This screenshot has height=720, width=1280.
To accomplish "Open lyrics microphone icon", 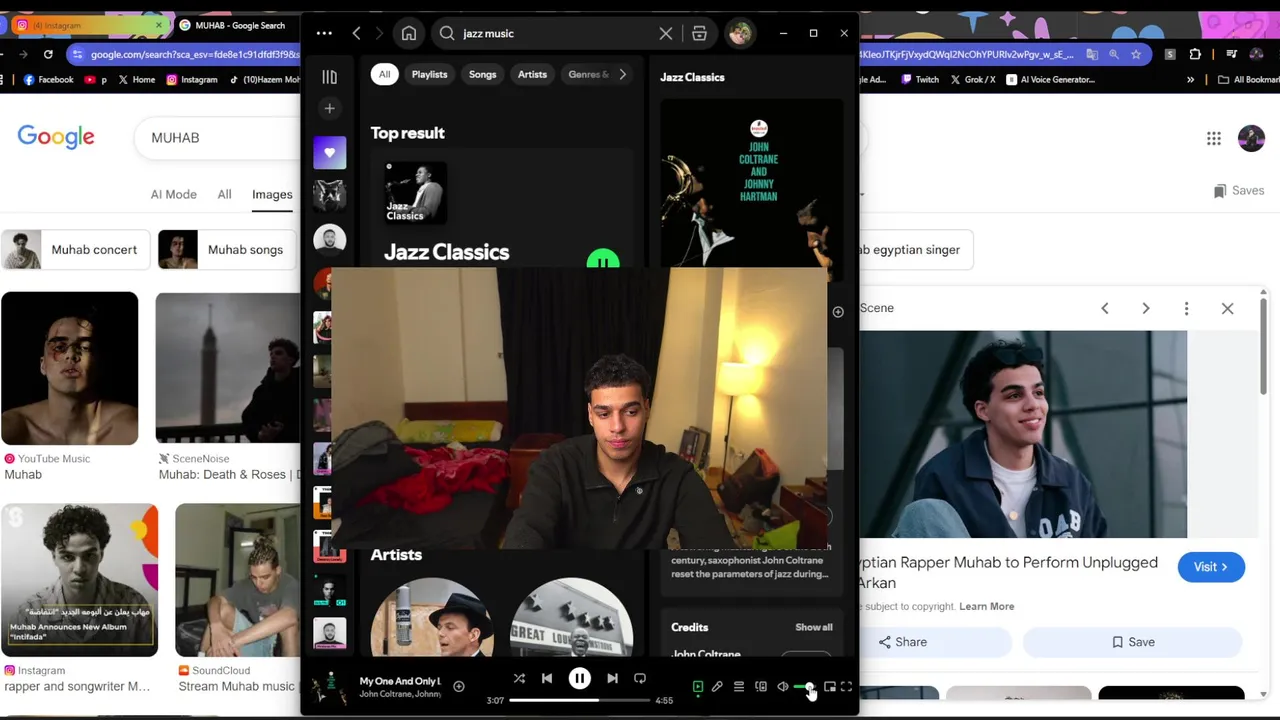I will (717, 686).
